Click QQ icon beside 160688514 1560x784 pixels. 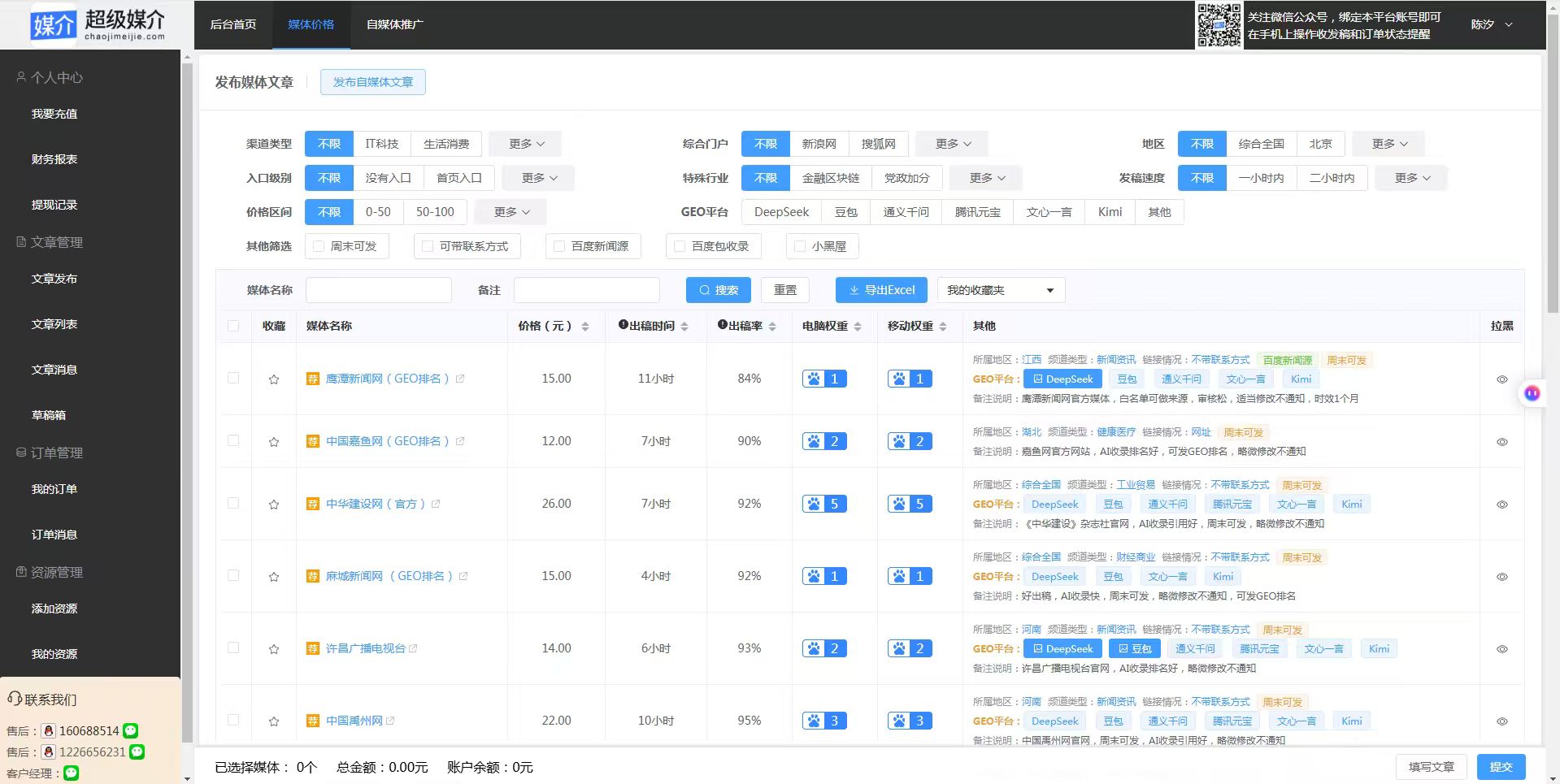point(49,731)
